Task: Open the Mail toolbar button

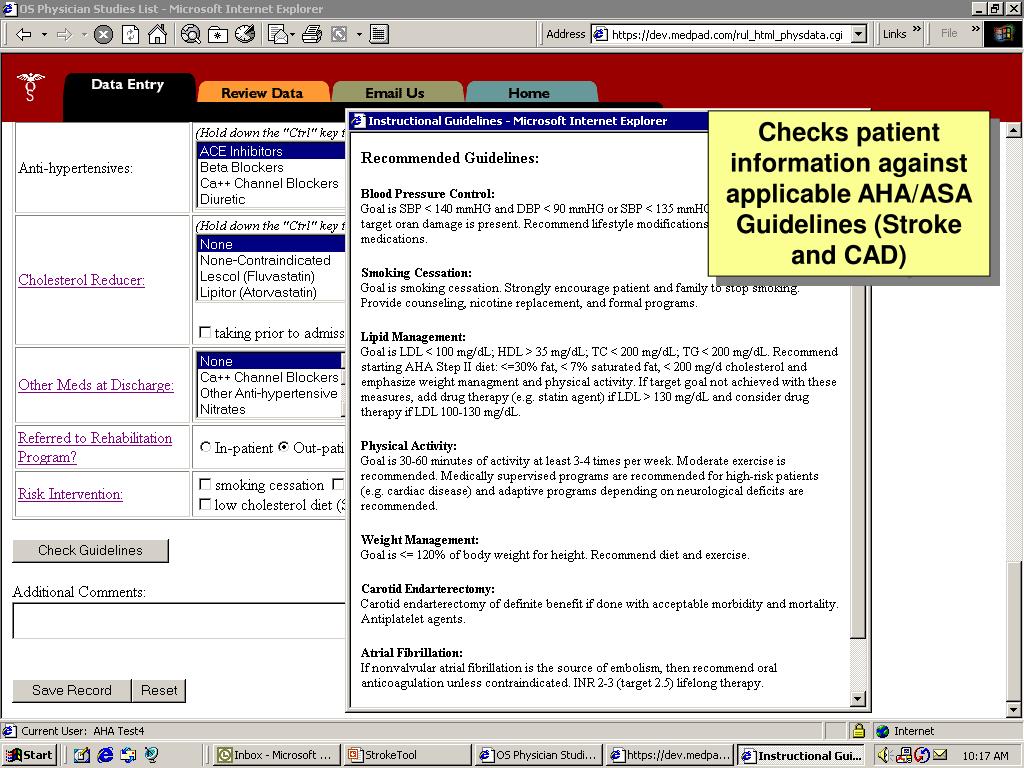Action: [279, 34]
